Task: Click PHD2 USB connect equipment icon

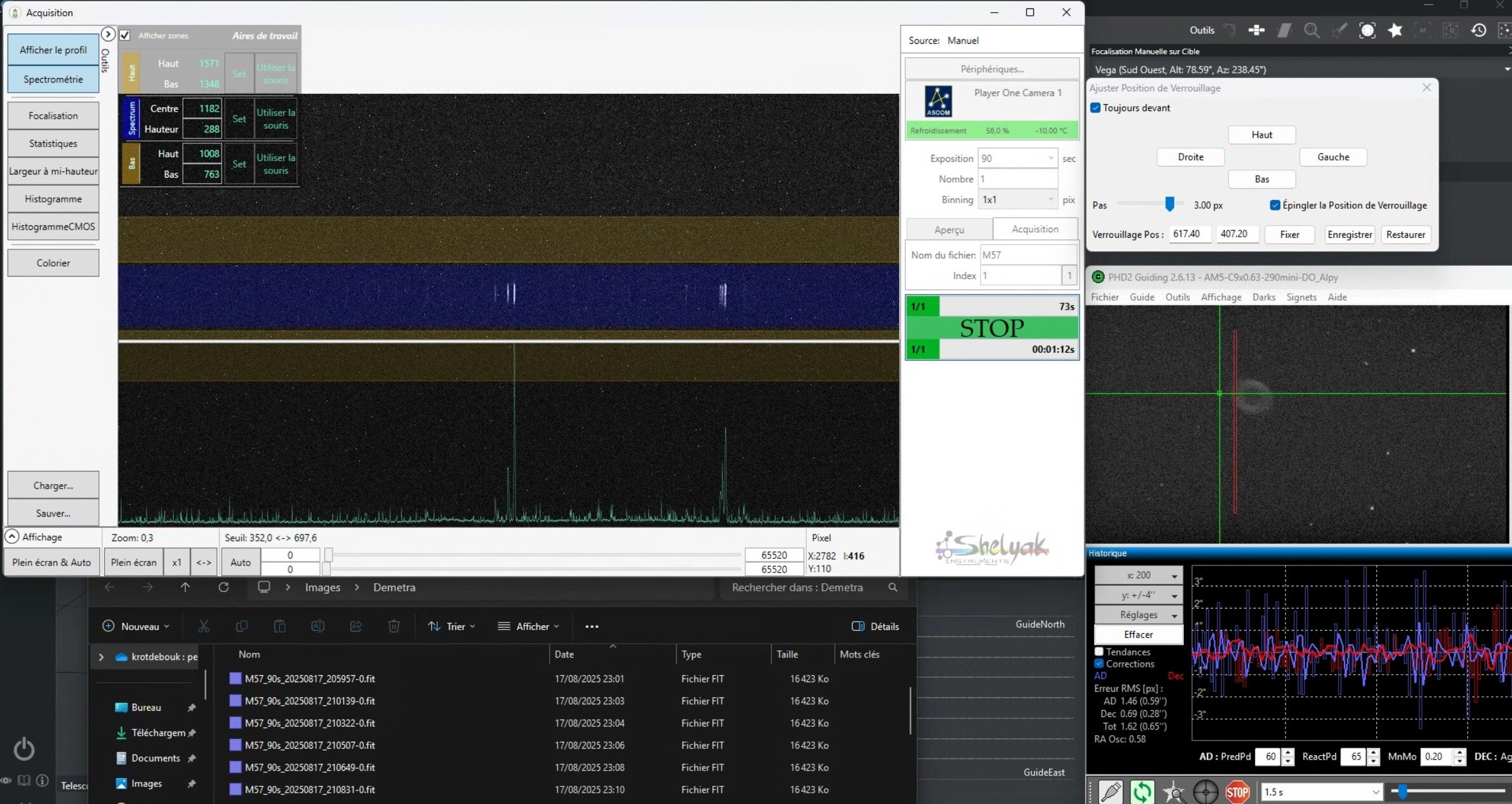Action: coord(1110,791)
